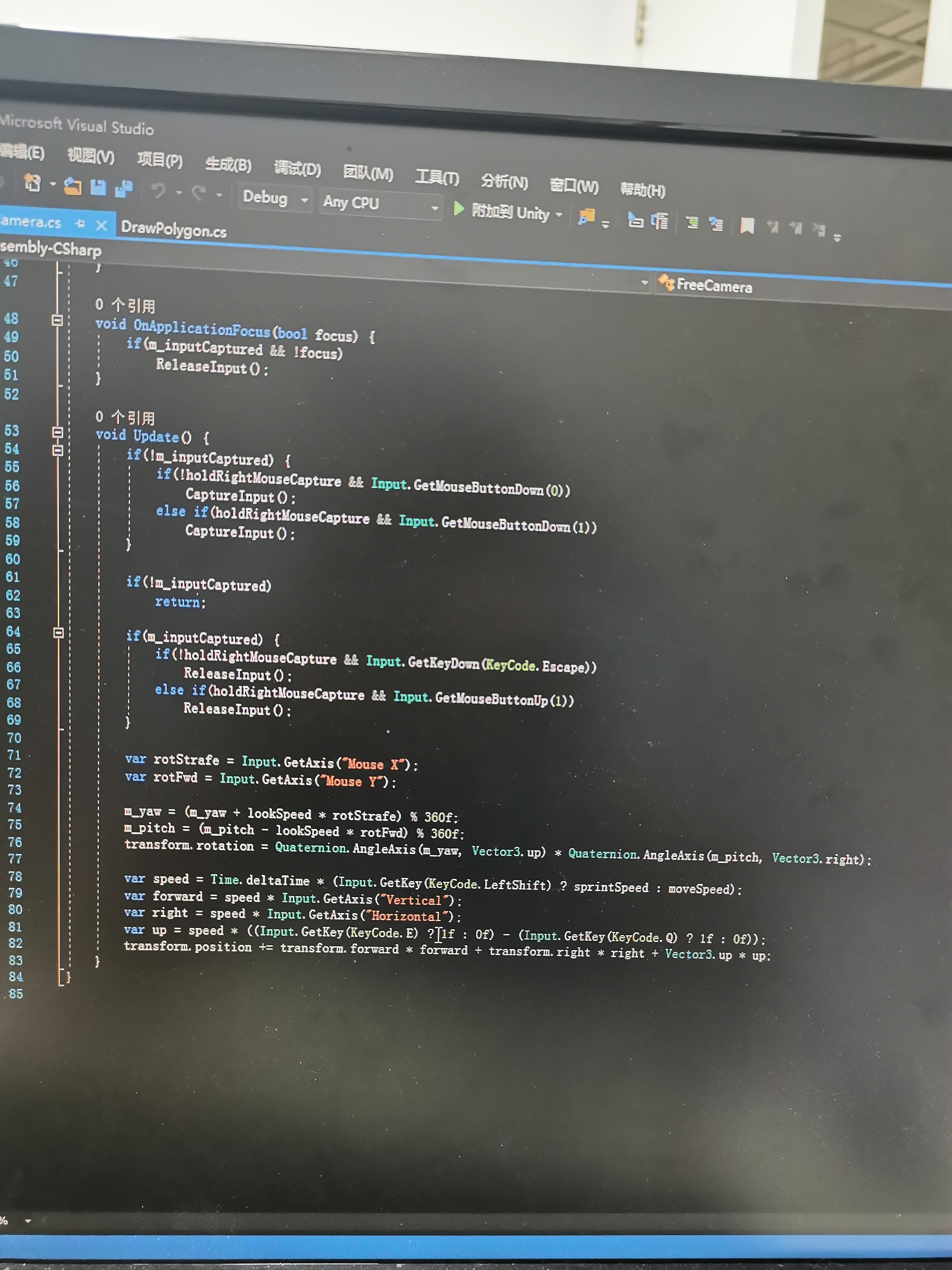The width and height of the screenshot is (952, 1270).
Task: Open the 调试(D) debug menu
Action: pyautogui.click(x=297, y=169)
